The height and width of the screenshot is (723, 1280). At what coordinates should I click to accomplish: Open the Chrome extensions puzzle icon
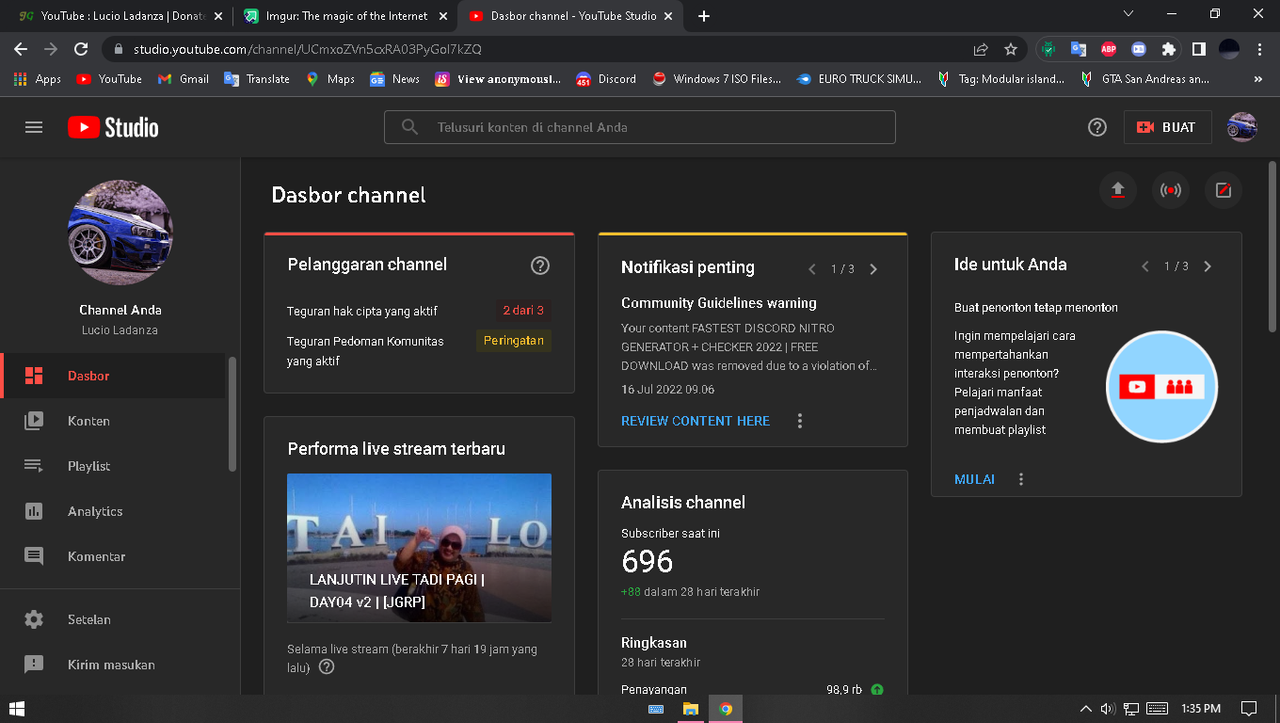tap(1168, 49)
